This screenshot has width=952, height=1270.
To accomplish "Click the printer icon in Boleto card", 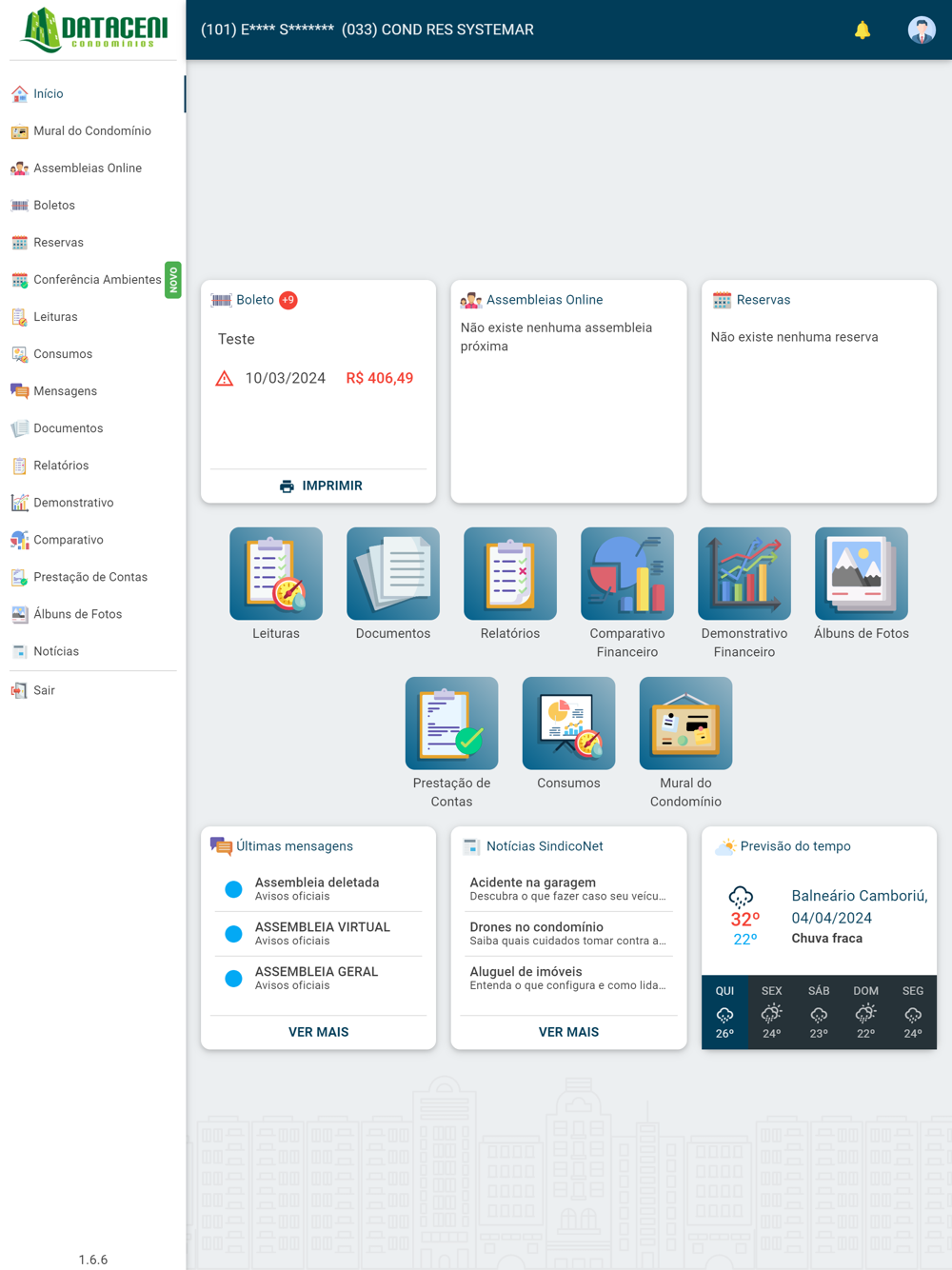I will 287,486.
